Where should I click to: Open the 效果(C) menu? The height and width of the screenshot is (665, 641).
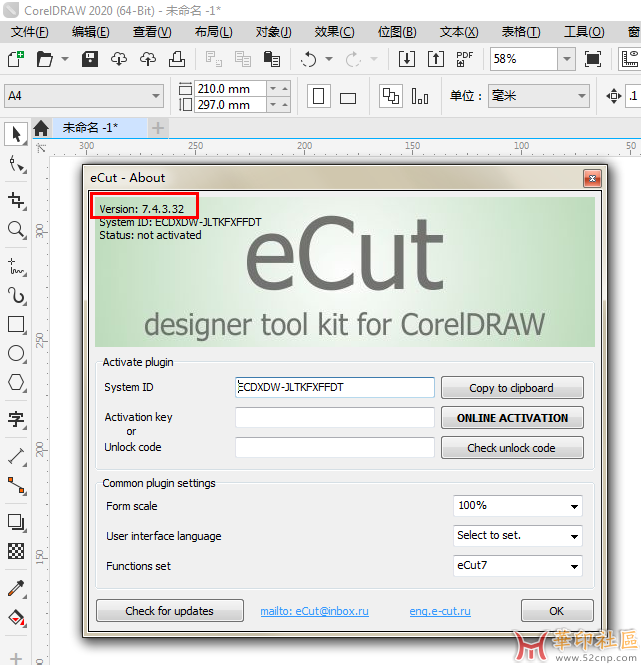pyautogui.click(x=334, y=32)
